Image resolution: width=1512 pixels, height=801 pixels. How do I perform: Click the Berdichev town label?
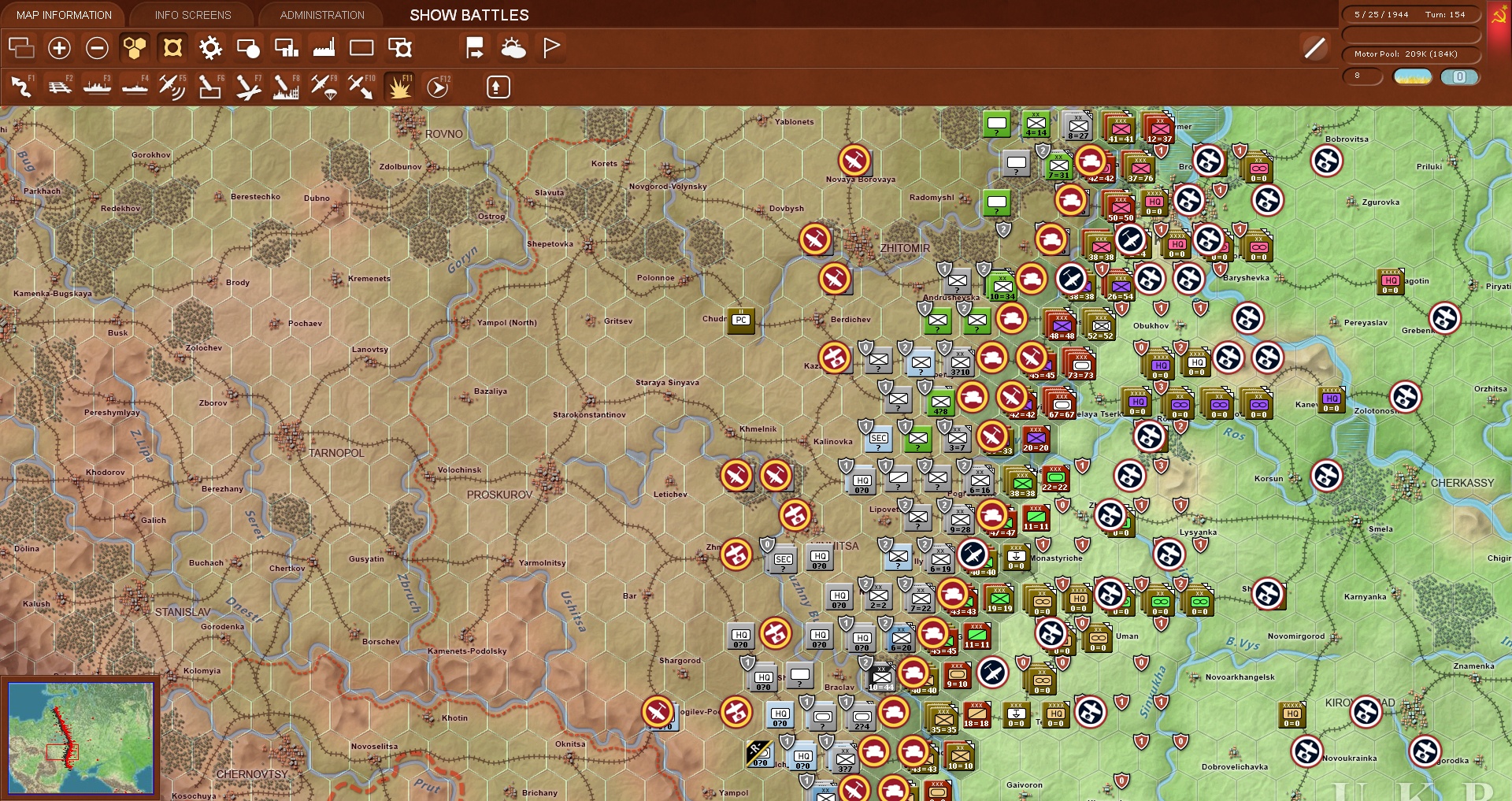pyautogui.click(x=850, y=320)
